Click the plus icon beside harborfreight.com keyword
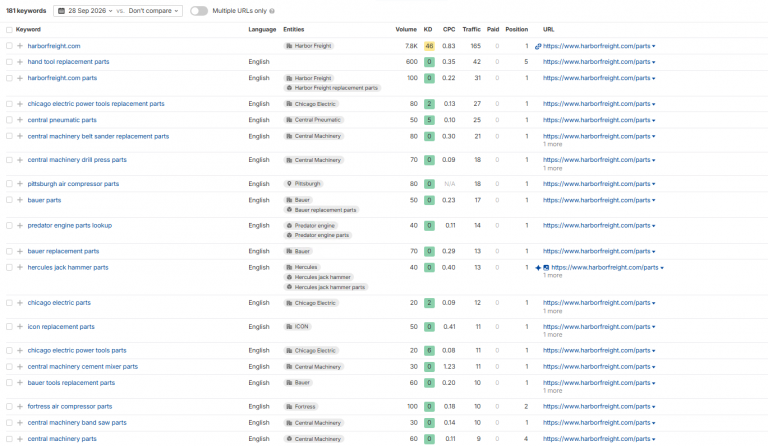Image resolution: width=768 pixels, height=446 pixels. (x=20, y=46)
